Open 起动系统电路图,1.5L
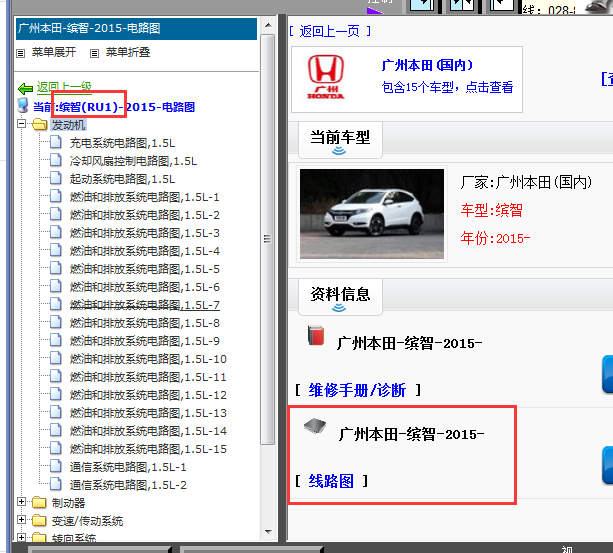This screenshot has width=613, height=553. [122, 179]
